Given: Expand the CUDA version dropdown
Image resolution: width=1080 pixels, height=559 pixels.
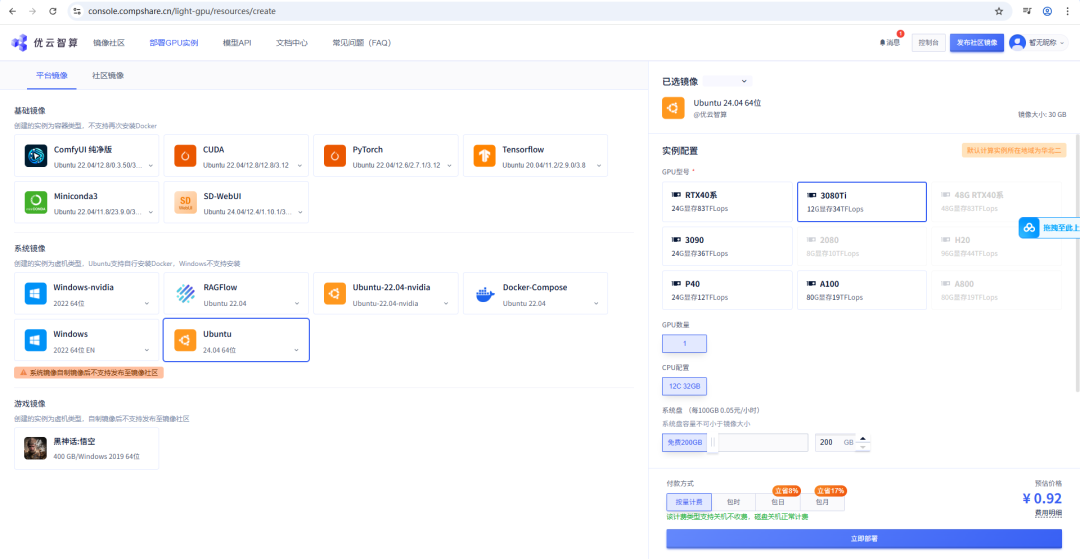Looking at the screenshot, I should [x=300, y=166].
